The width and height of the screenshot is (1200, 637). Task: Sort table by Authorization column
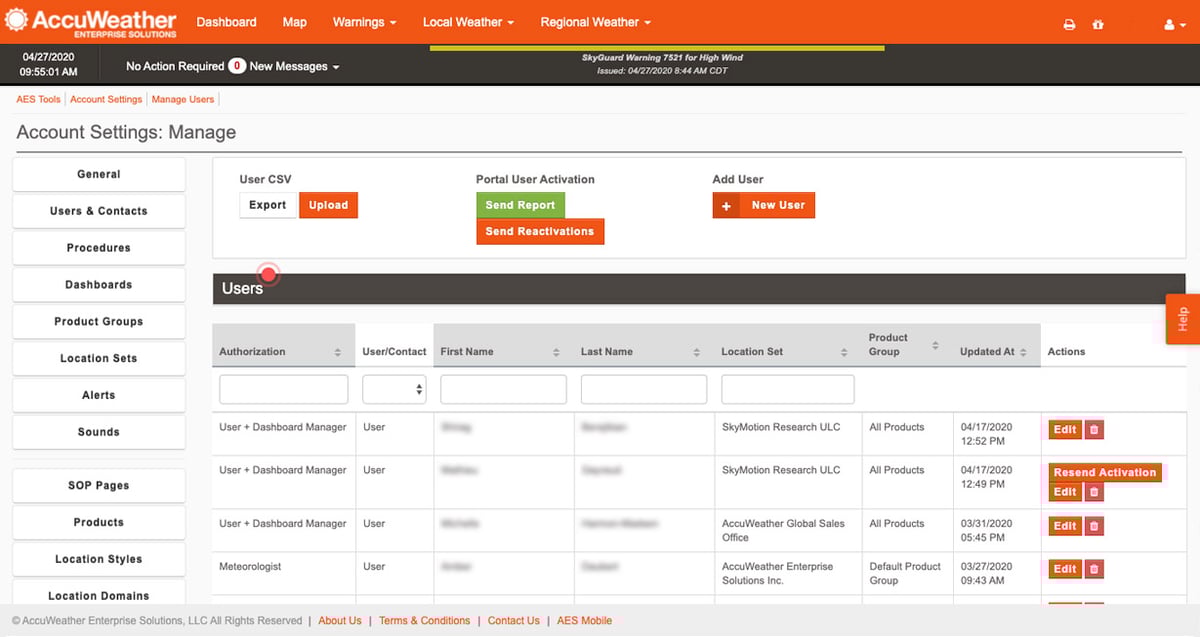coord(337,352)
